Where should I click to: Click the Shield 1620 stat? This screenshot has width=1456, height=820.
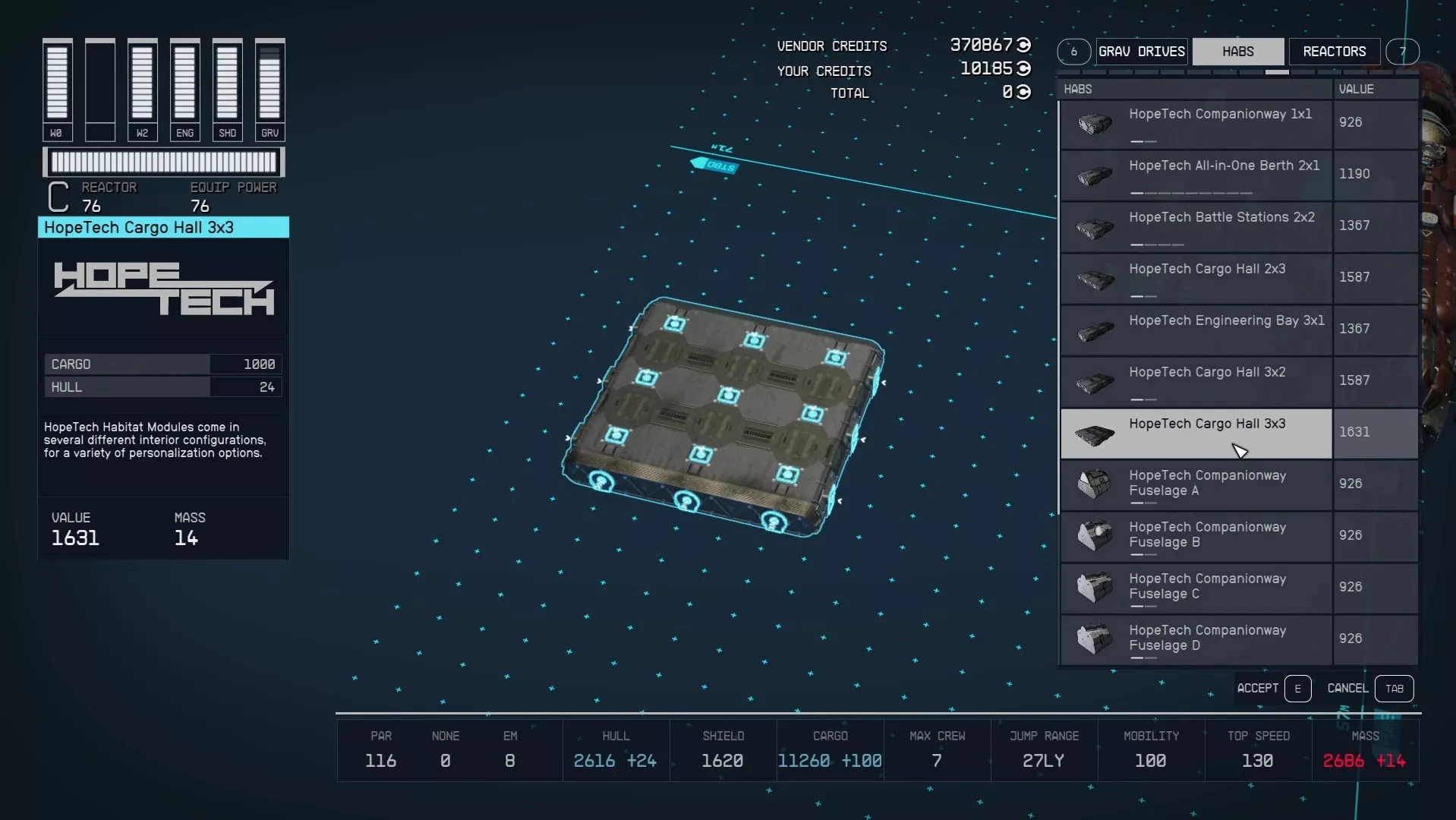coord(723,750)
